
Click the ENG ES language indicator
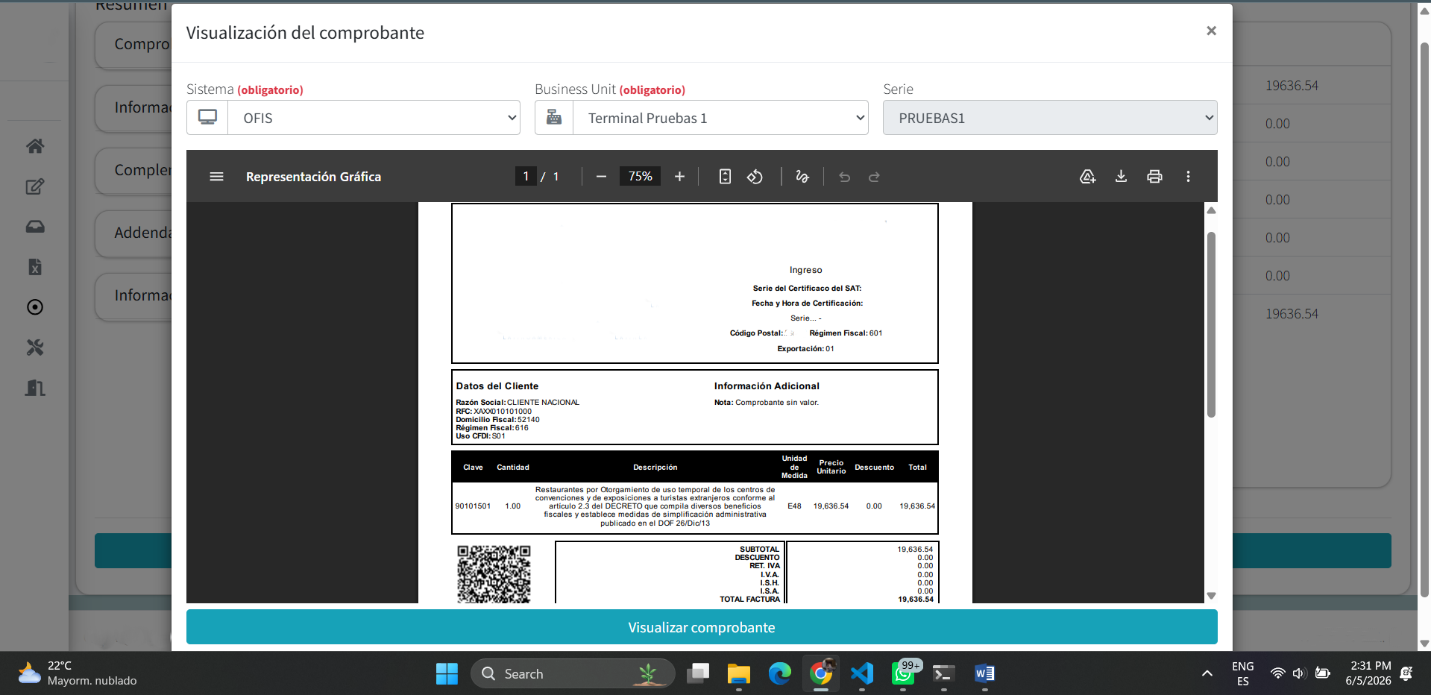click(x=1243, y=673)
